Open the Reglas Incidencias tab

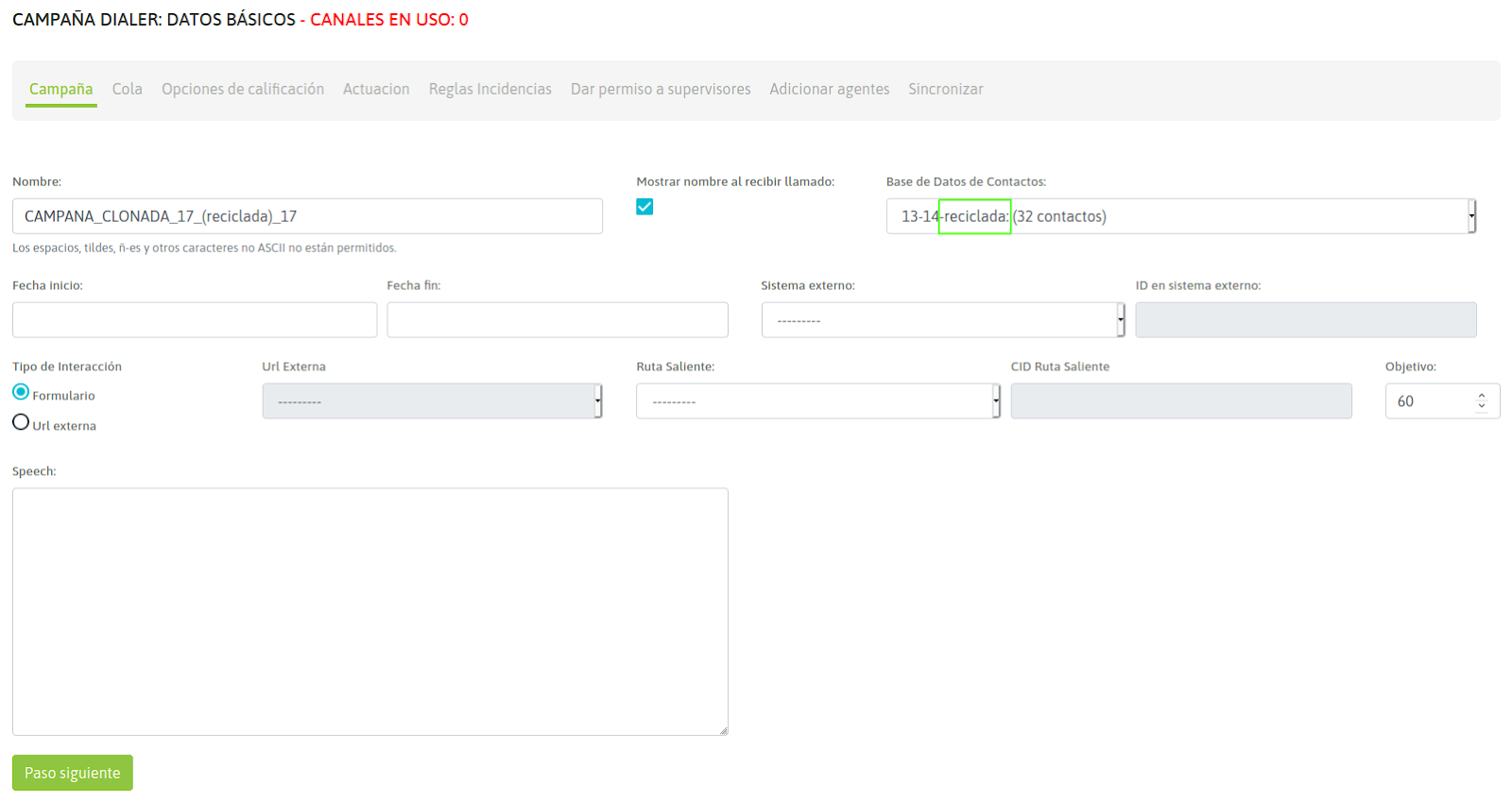(490, 89)
